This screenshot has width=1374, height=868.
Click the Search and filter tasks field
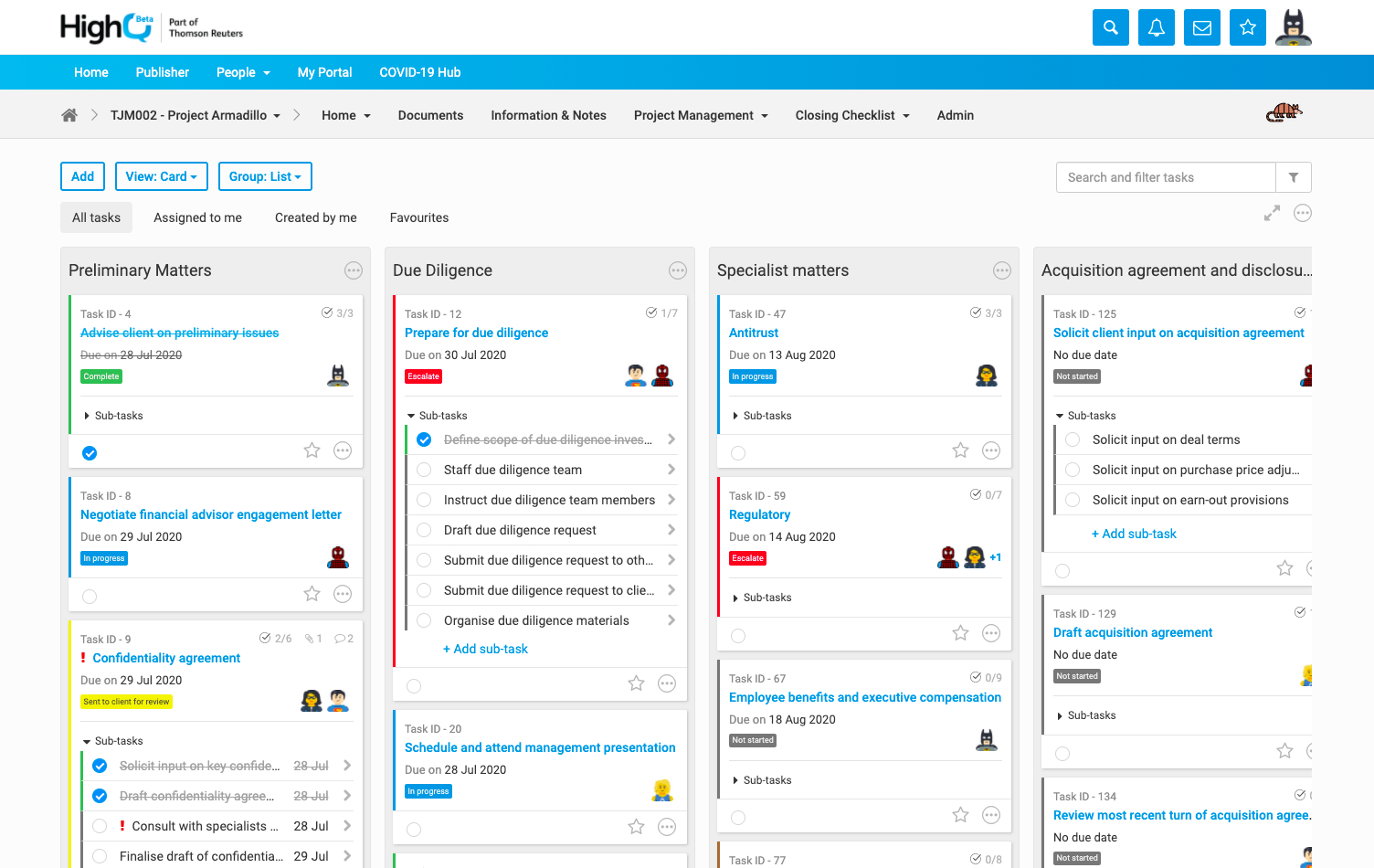1166,177
